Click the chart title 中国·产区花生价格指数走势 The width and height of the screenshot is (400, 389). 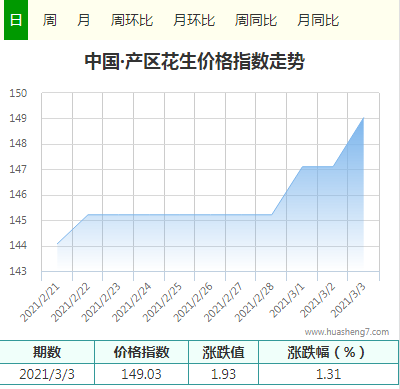195,61
